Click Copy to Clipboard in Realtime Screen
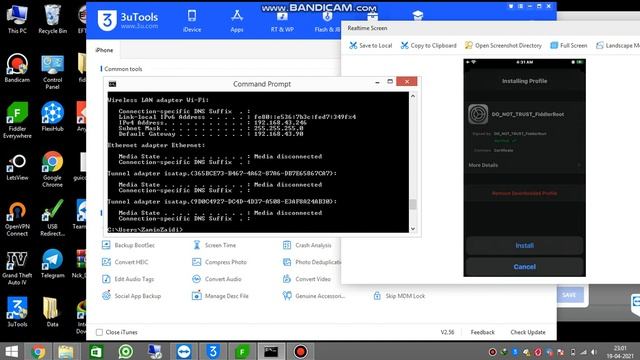Image resolution: width=640 pixels, height=360 pixels. (429, 45)
